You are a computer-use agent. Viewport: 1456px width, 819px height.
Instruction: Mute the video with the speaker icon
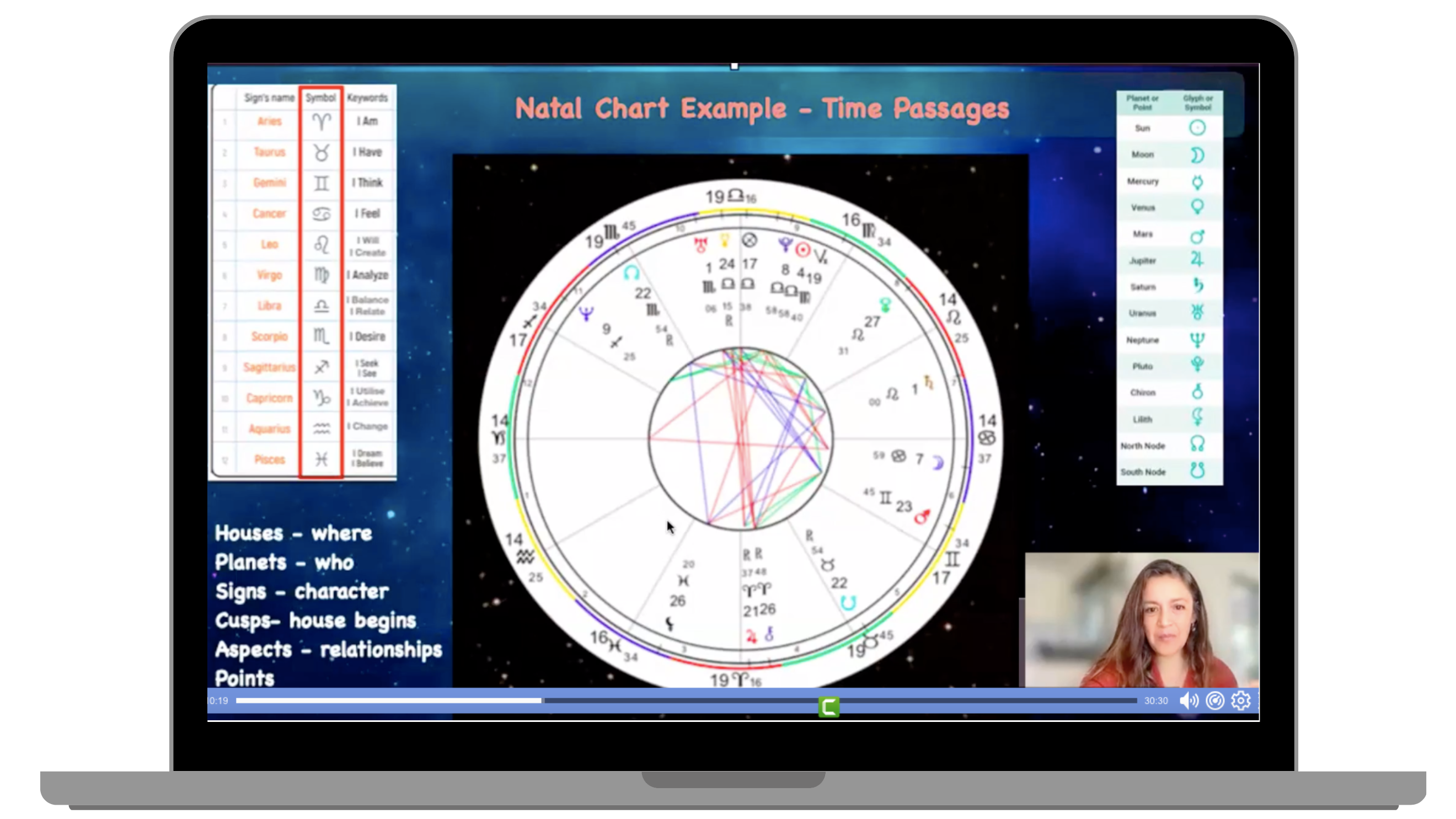coord(1188,701)
